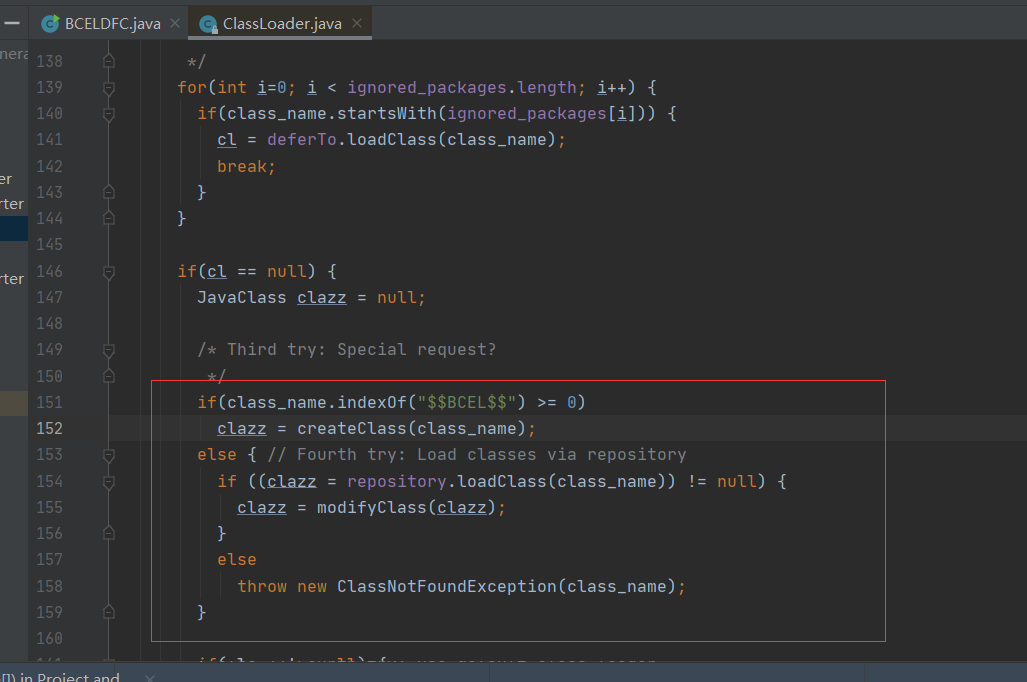Click line number 155 in the gutter
The height and width of the screenshot is (682, 1027).
click(50, 507)
